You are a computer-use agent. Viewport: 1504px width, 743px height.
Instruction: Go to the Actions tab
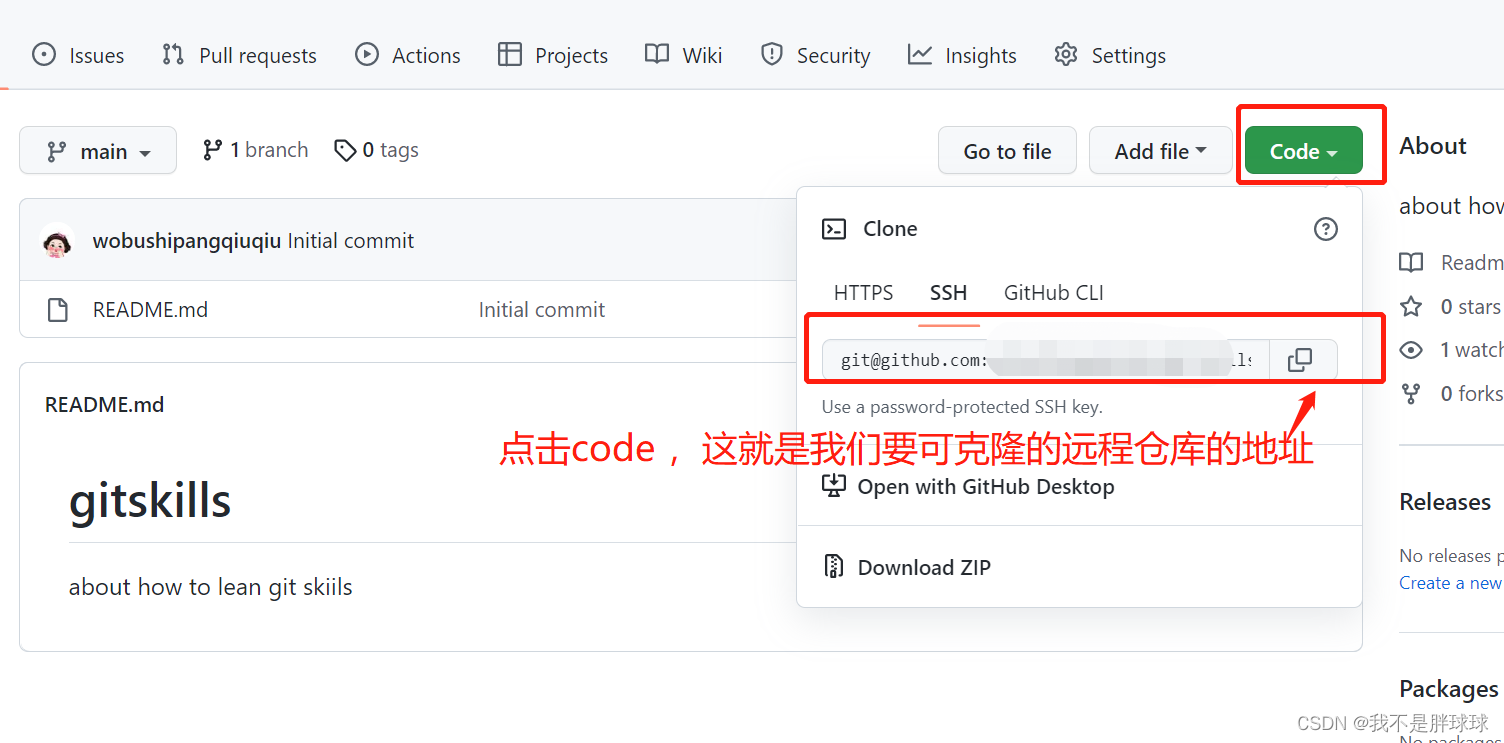pyautogui.click(x=408, y=55)
